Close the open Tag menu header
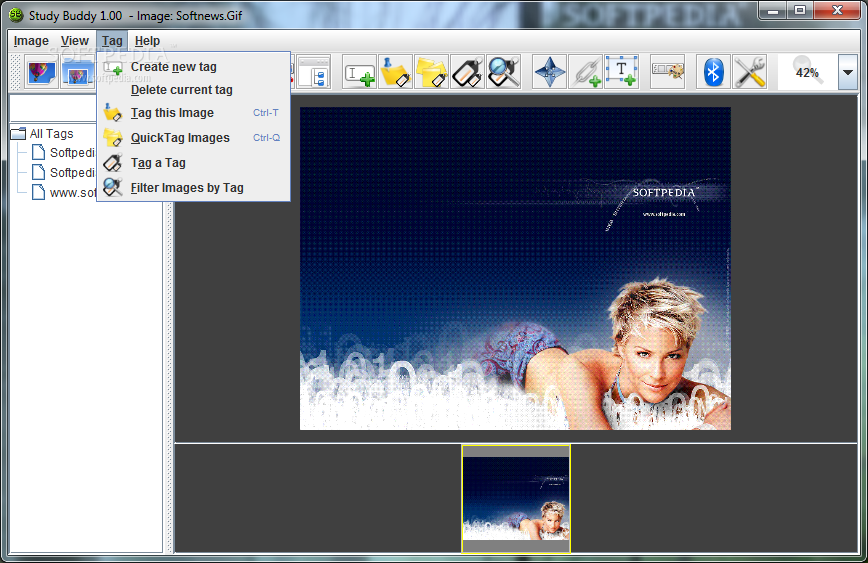The height and width of the screenshot is (563, 868). 112,41
